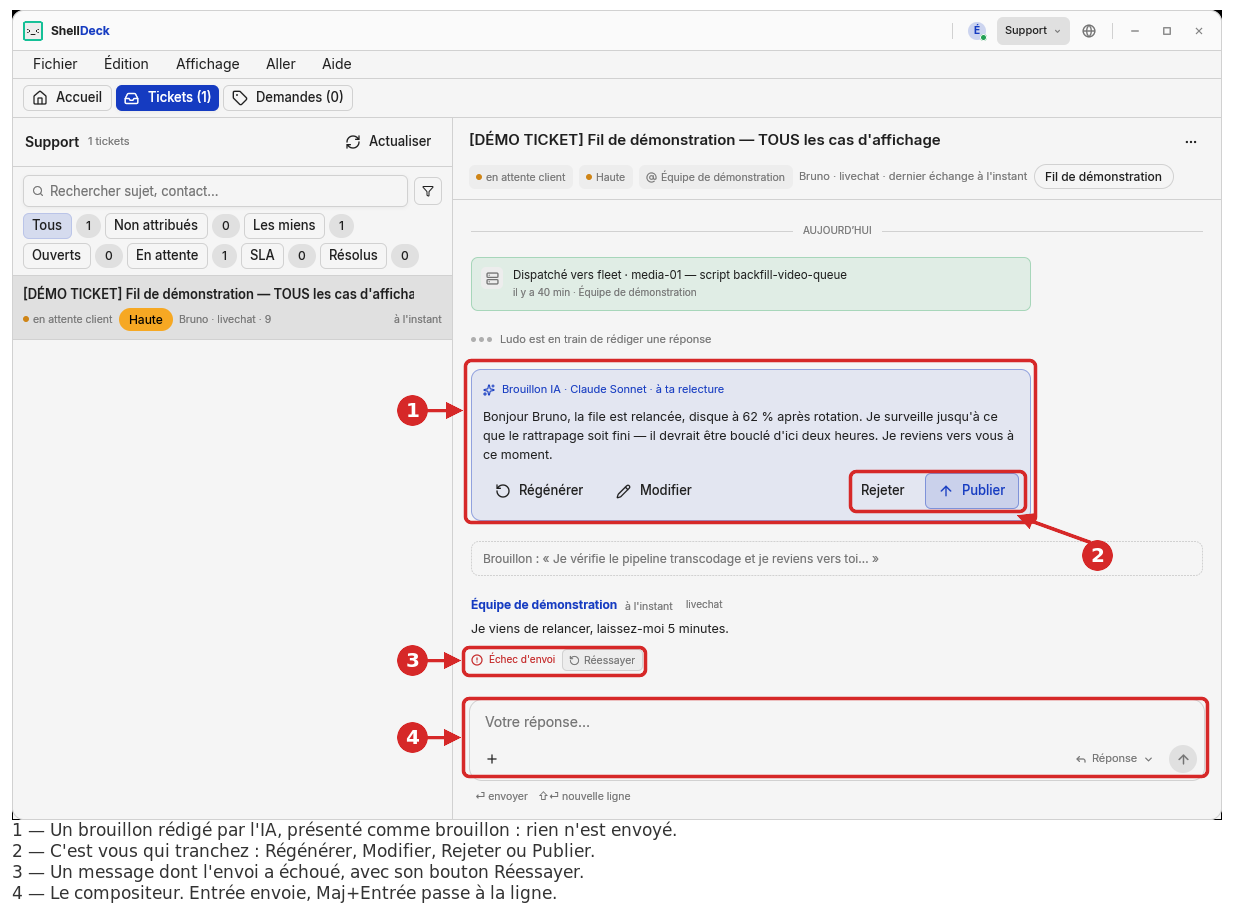Toggle the Résolus filter

pyautogui.click(x=353, y=256)
